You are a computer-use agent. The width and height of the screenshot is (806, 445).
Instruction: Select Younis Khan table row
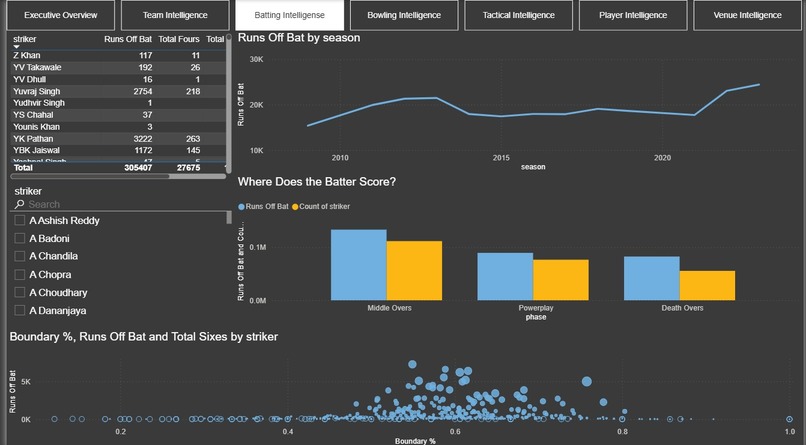click(x=118, y=127)
